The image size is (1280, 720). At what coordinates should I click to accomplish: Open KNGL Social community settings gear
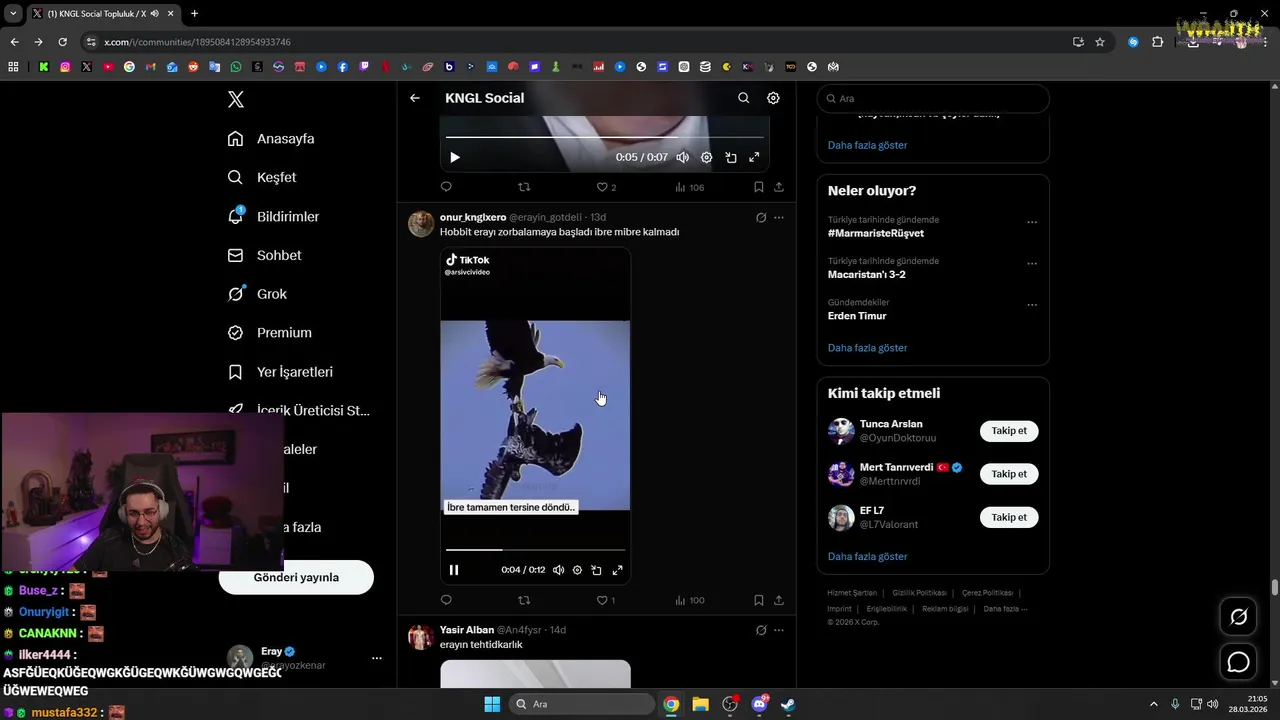tap(773, 98)
